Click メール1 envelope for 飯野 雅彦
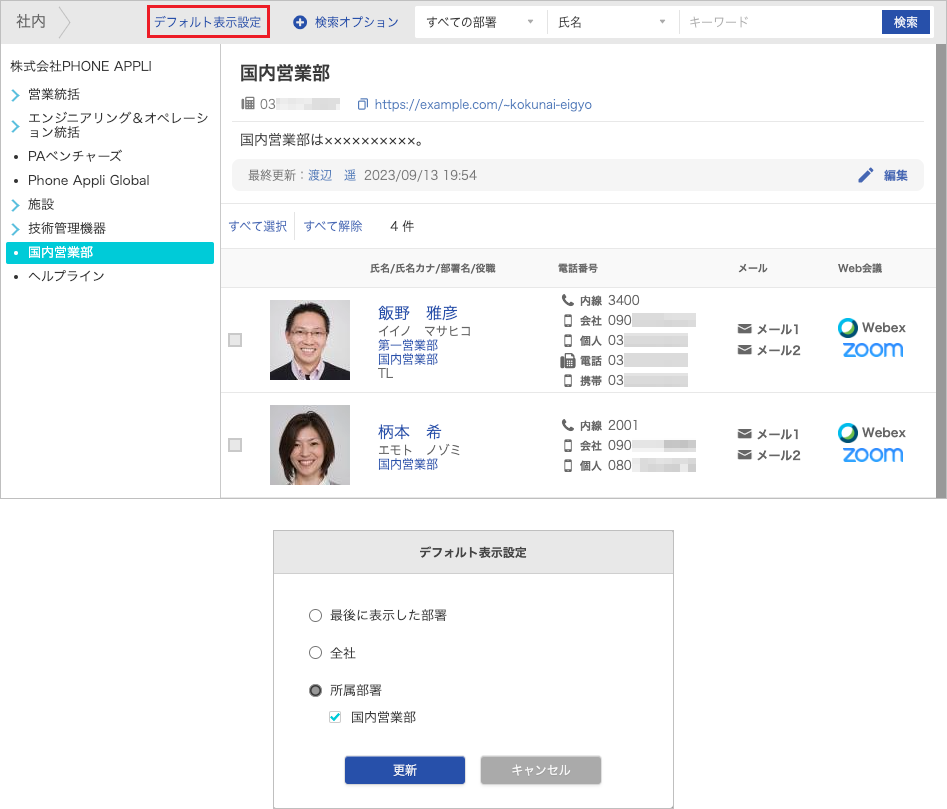The image size is (947, 809). pos(744,329)
